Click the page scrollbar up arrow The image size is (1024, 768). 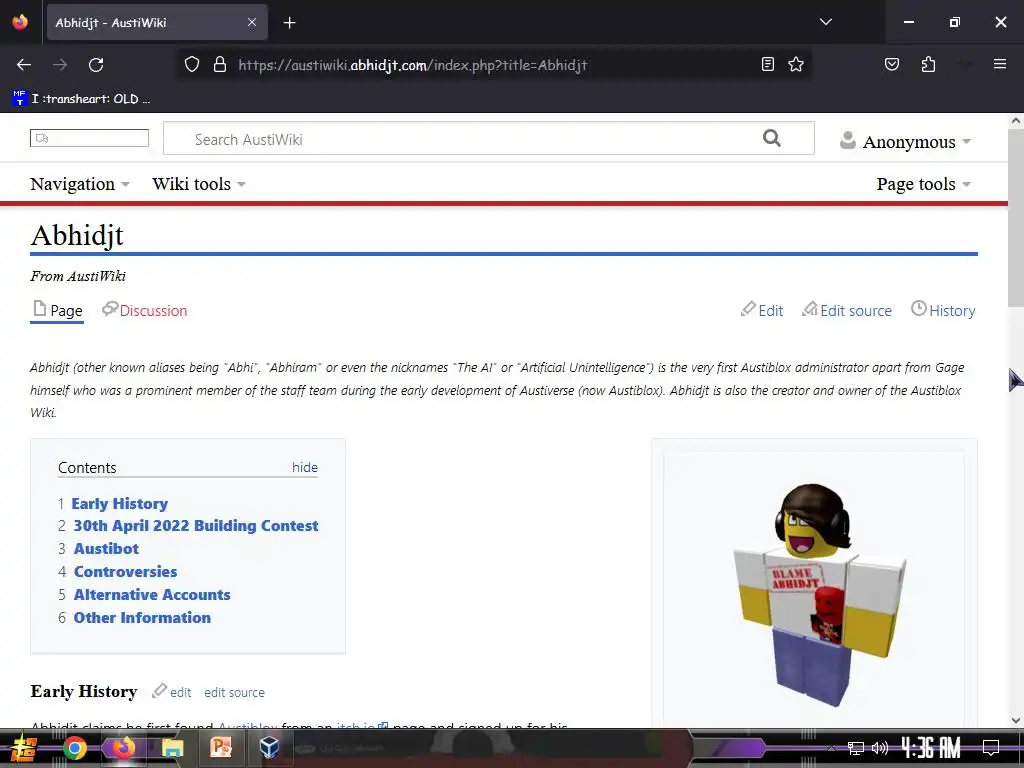coord(1016,121)
